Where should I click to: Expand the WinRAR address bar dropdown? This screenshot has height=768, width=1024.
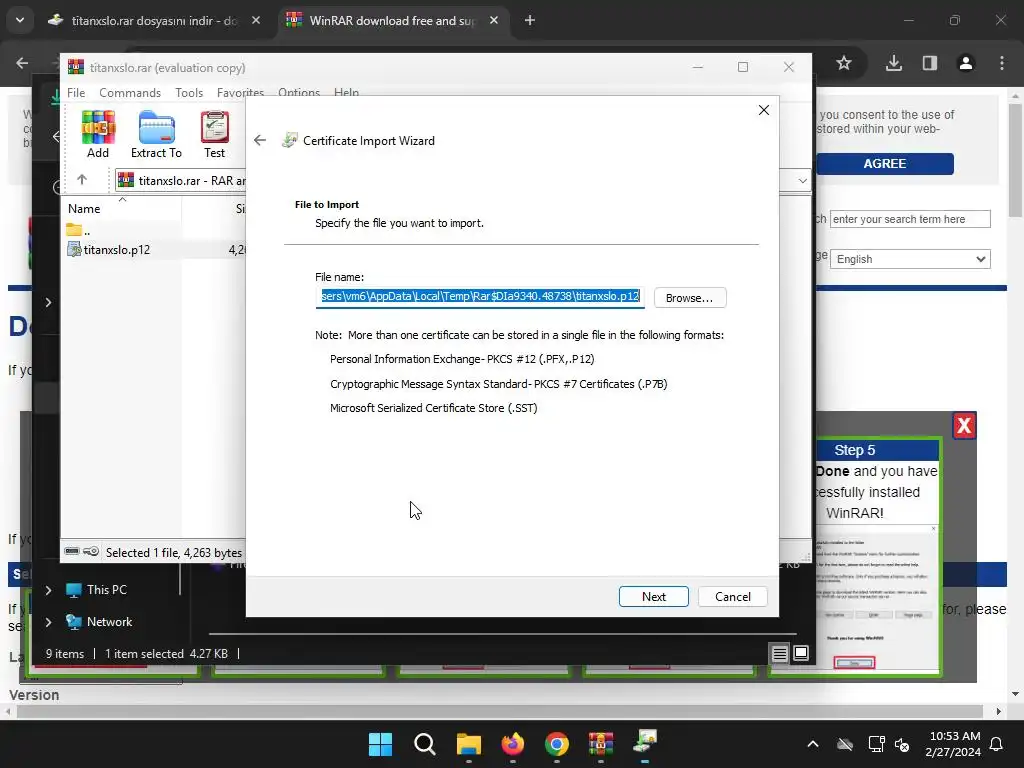click(x=802, y=180)
